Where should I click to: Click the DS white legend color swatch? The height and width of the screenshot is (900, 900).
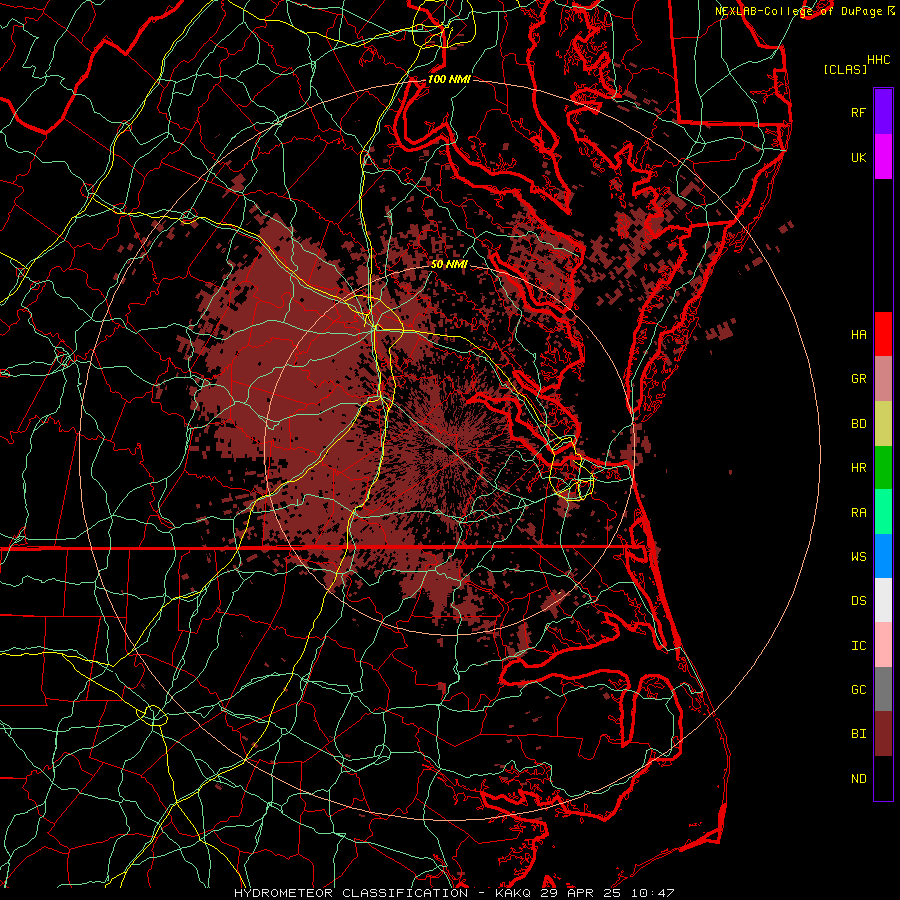[x=883, y=600]
